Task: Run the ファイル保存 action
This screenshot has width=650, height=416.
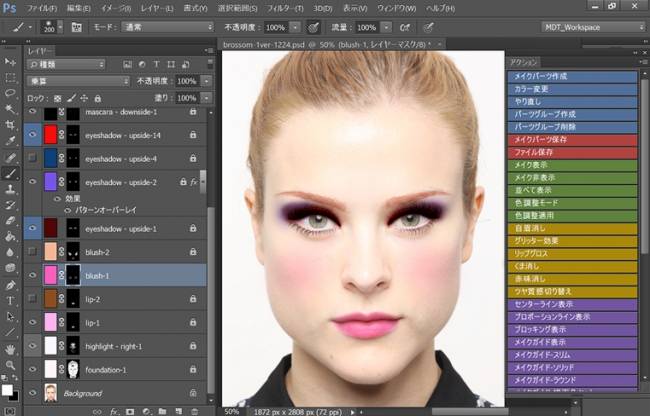Action: (x=572, y=152)
